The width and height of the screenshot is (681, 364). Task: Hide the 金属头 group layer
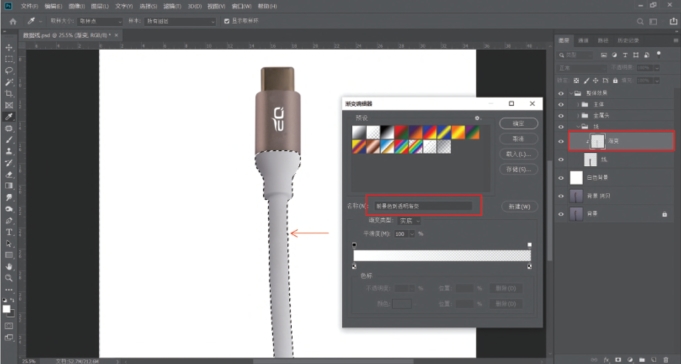(x=561, y=116)
